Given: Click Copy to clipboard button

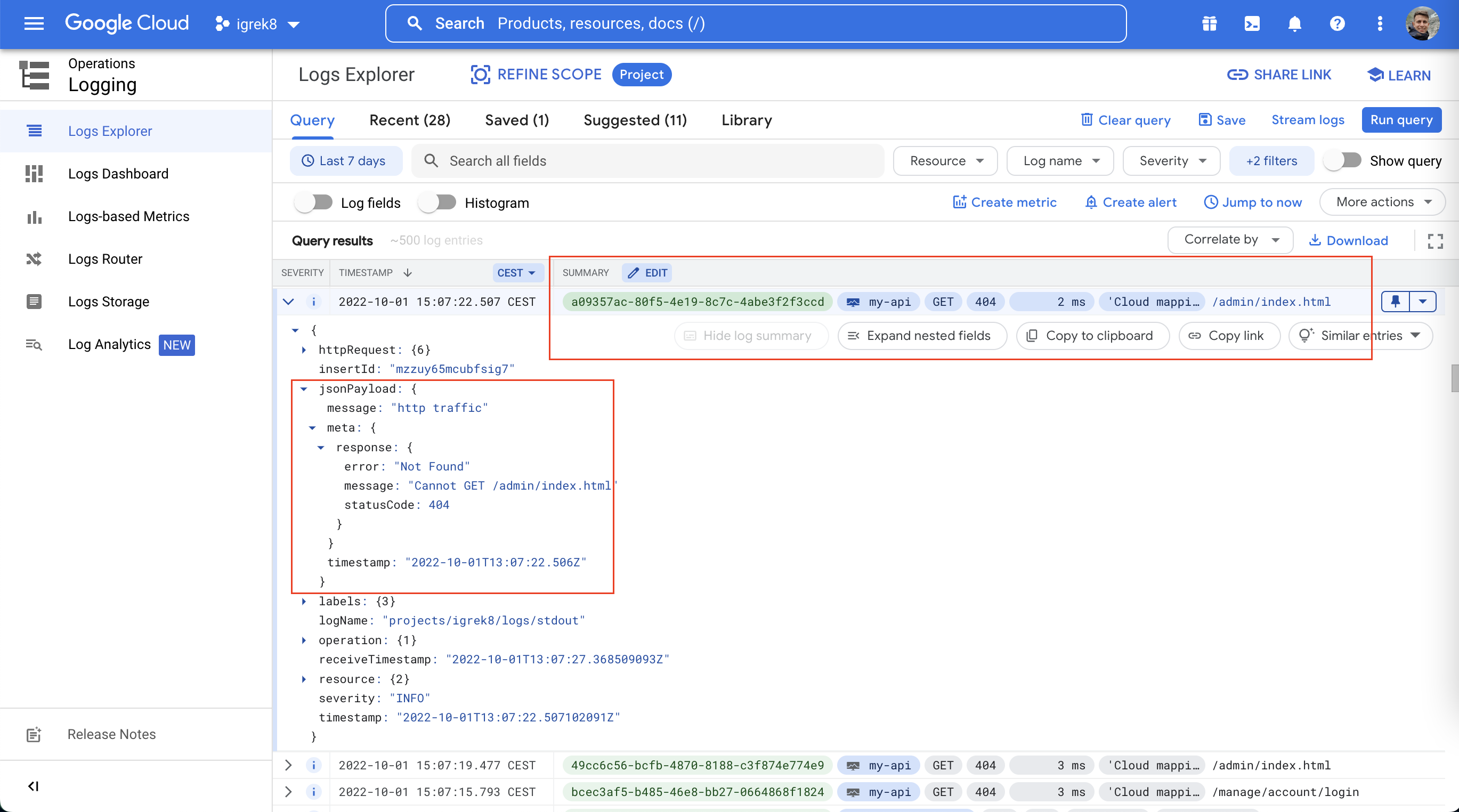Looking at the screenshot, I should pos(1092,336).
